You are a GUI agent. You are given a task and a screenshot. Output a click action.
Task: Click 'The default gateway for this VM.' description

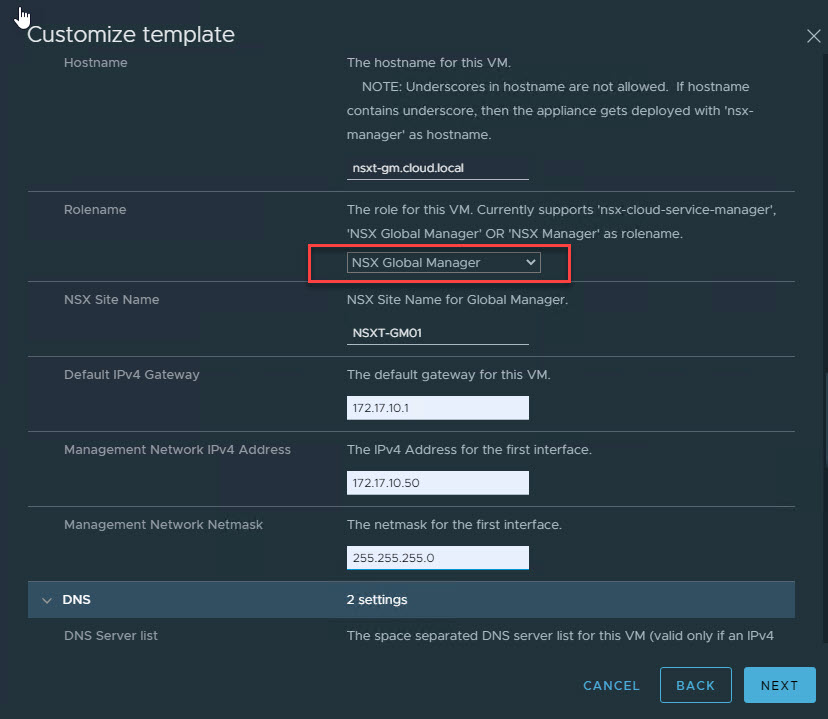(449, 375)
